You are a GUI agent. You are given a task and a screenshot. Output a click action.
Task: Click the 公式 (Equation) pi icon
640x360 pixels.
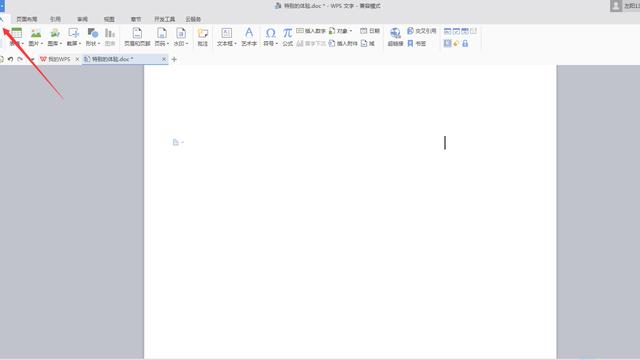(x=288, y=33)
